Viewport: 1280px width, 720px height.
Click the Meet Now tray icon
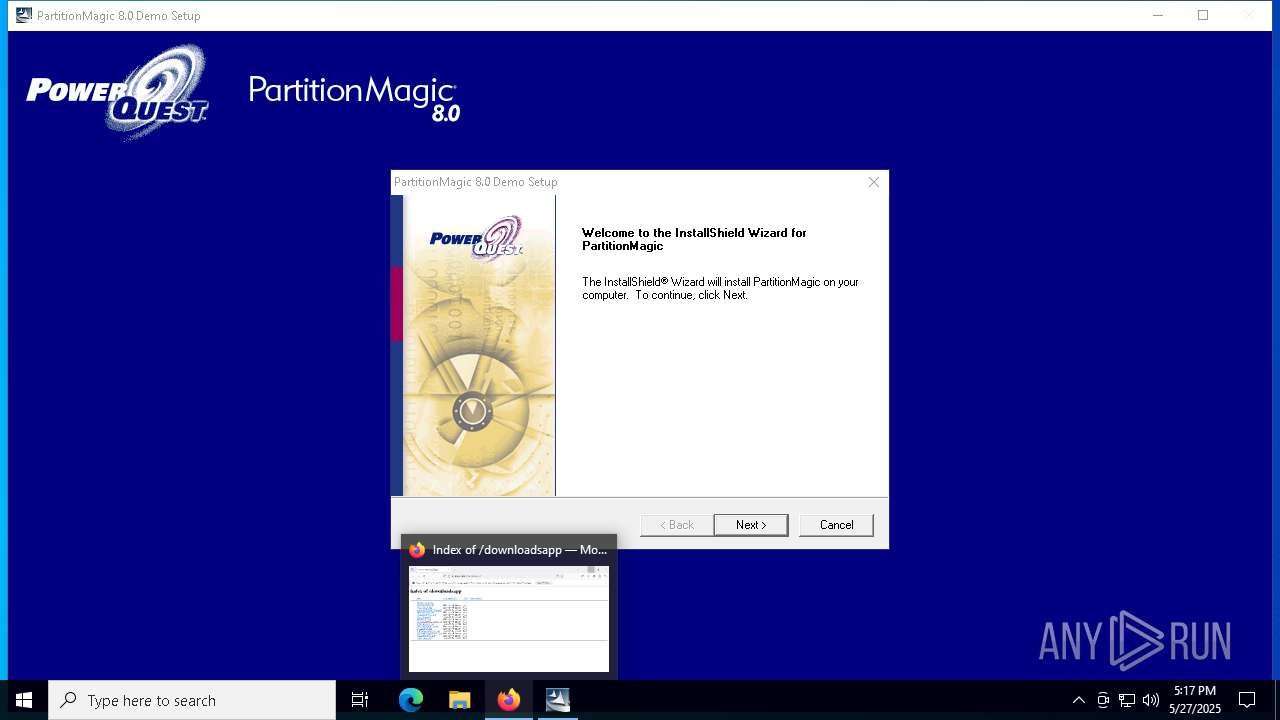(x=1103, y=700)
